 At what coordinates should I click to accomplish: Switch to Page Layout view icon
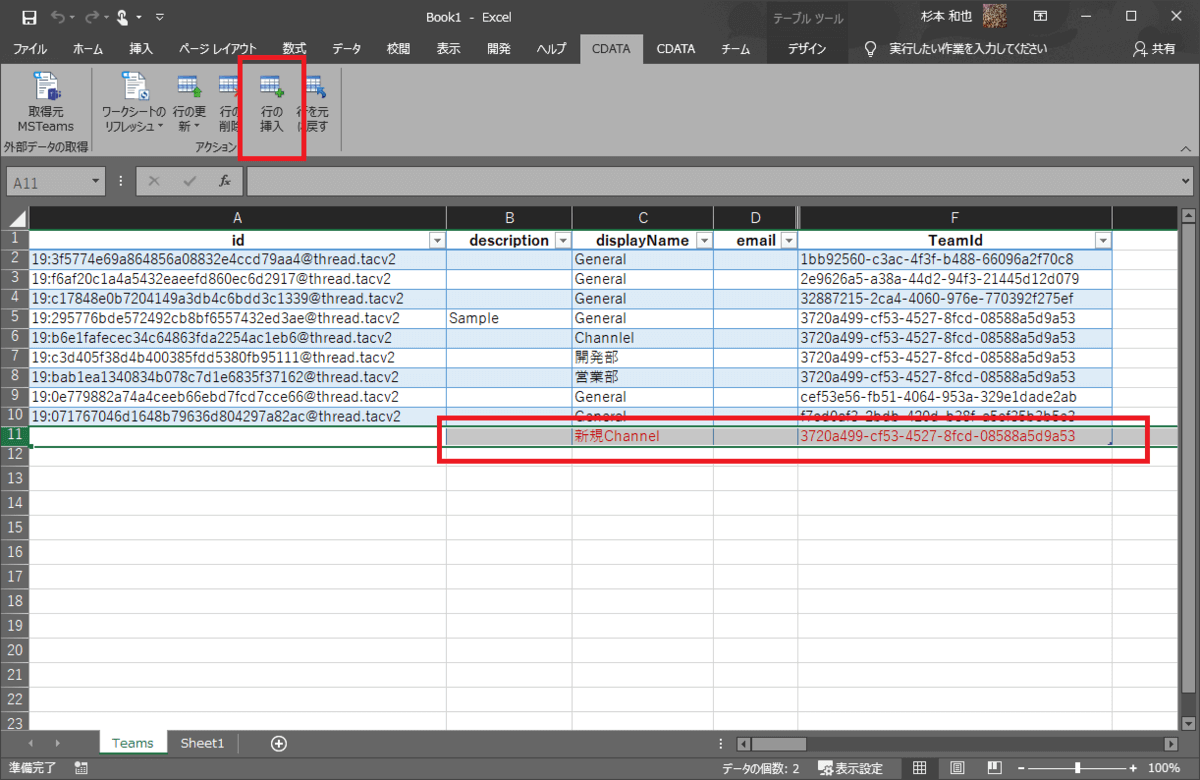(x=957, y=768)
